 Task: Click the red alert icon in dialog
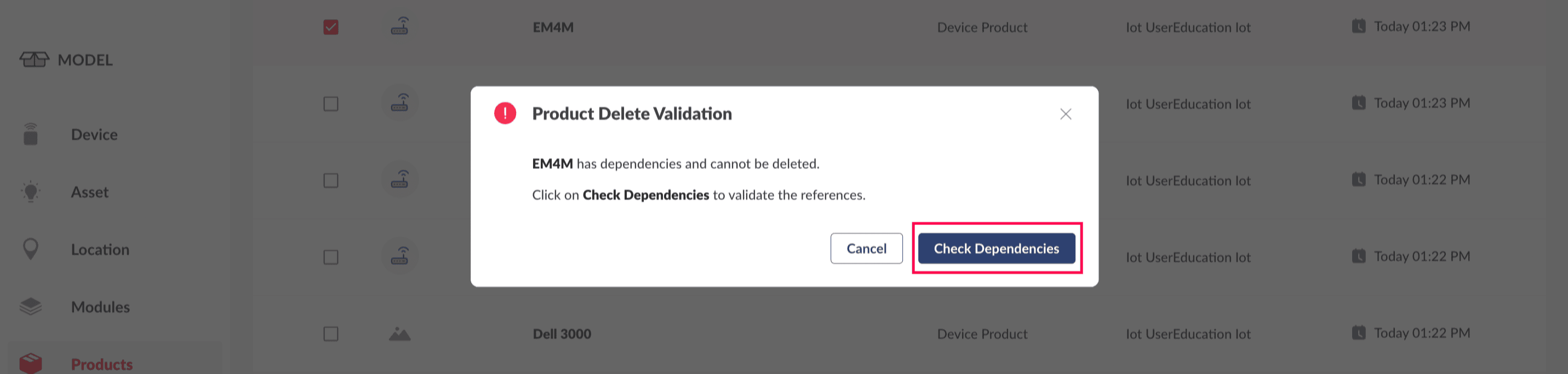505,113
